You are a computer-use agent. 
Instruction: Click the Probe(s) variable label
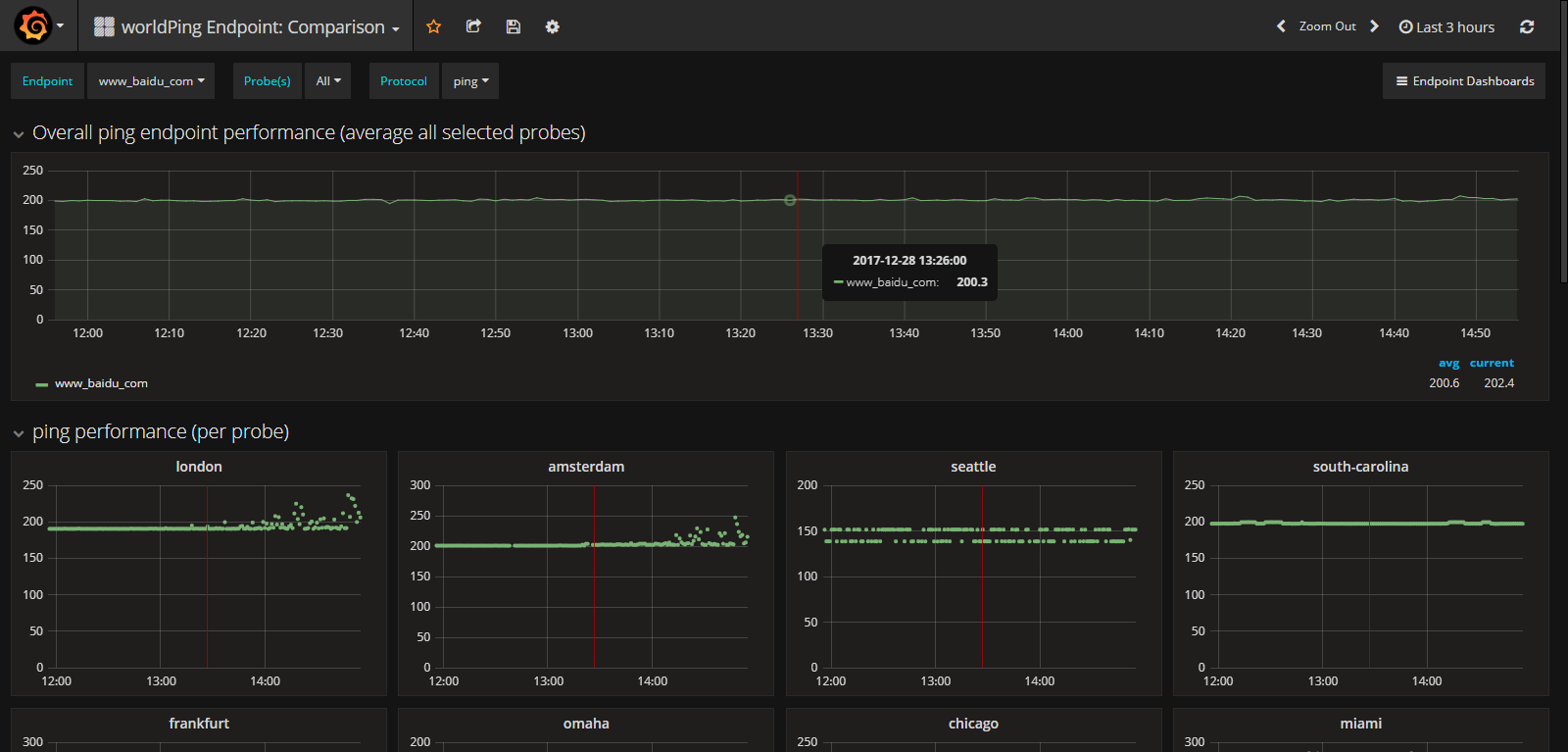(x=267, y=81)
